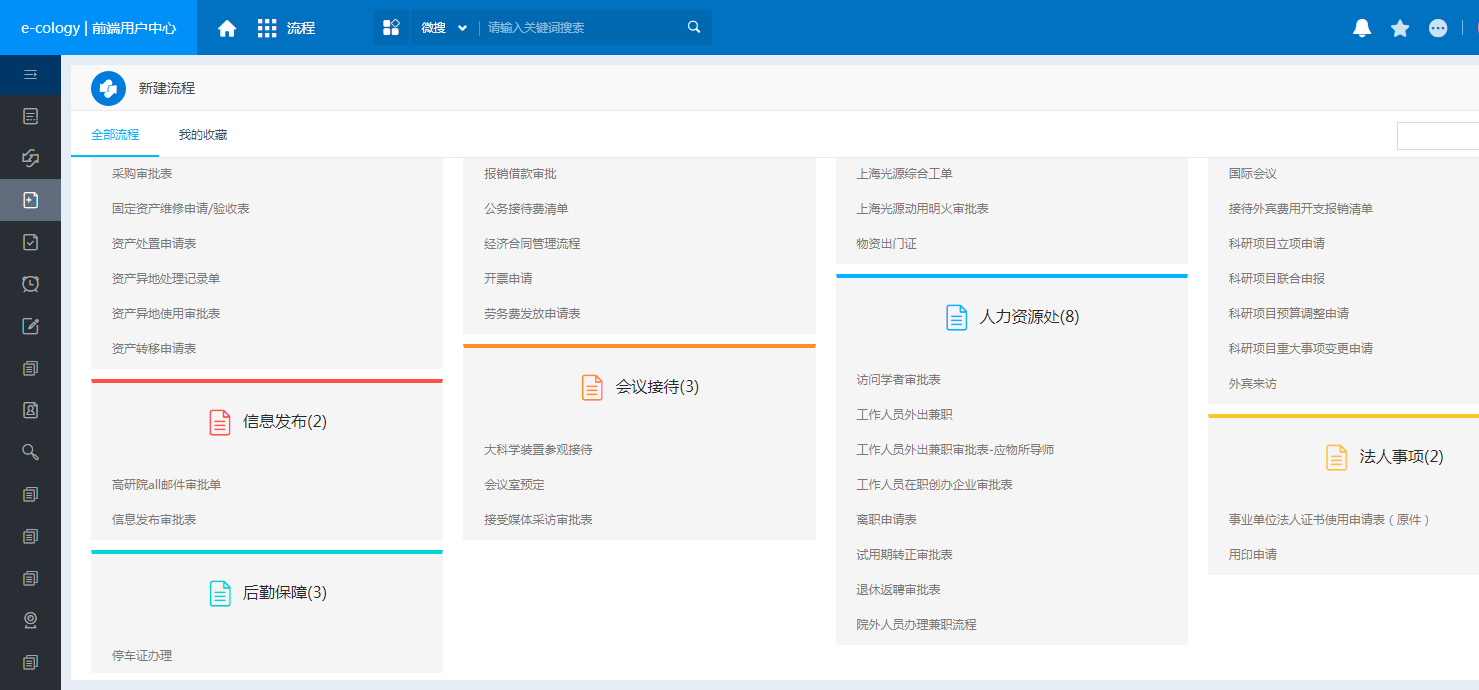Expand the 微搜 search type dropdown
Viewport: 1479px width, 690px height.
pyautogui.click(x=443, y=28)
